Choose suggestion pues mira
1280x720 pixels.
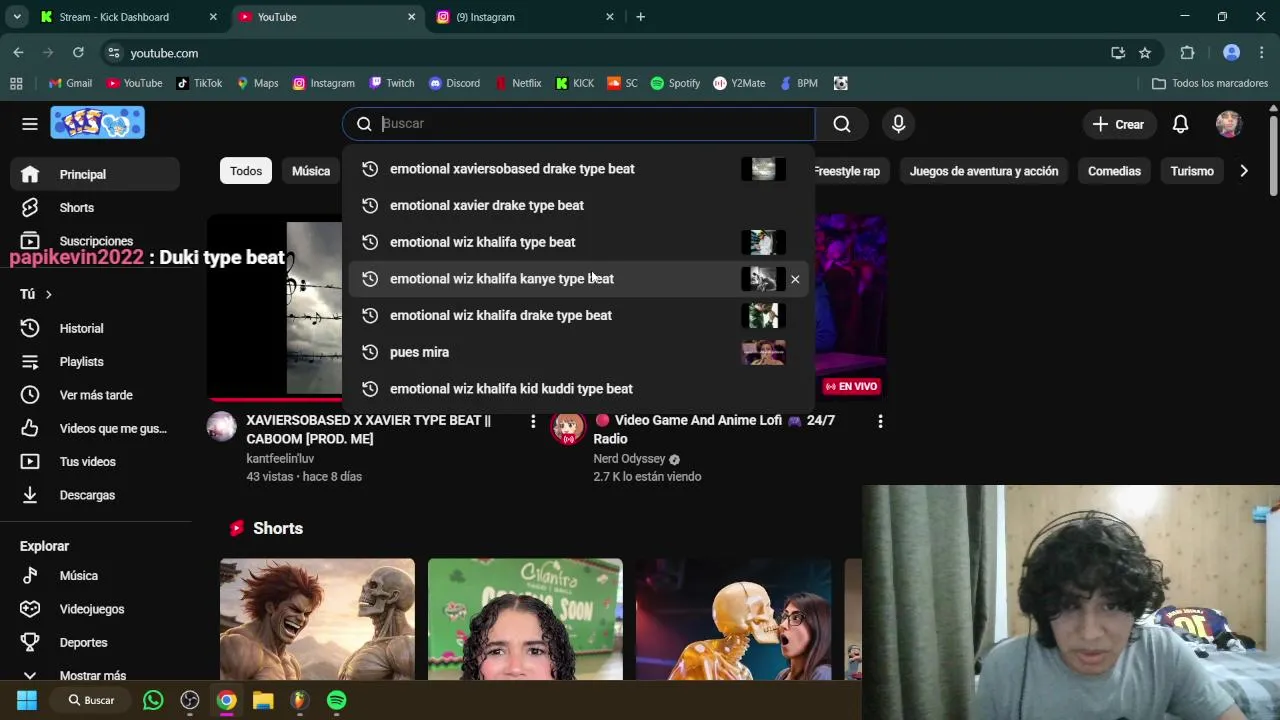click(x=578, y=352)
